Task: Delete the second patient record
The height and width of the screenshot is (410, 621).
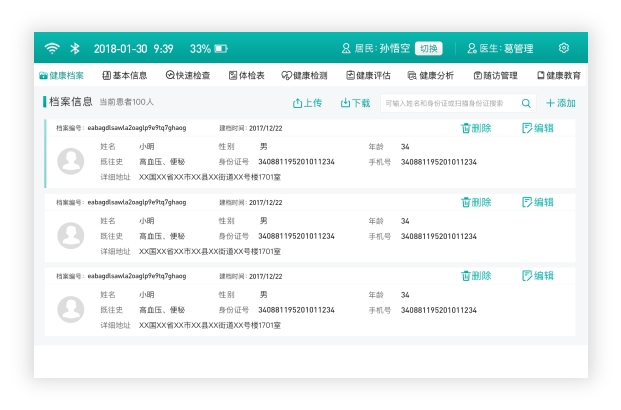Action: tap(476, 202)
